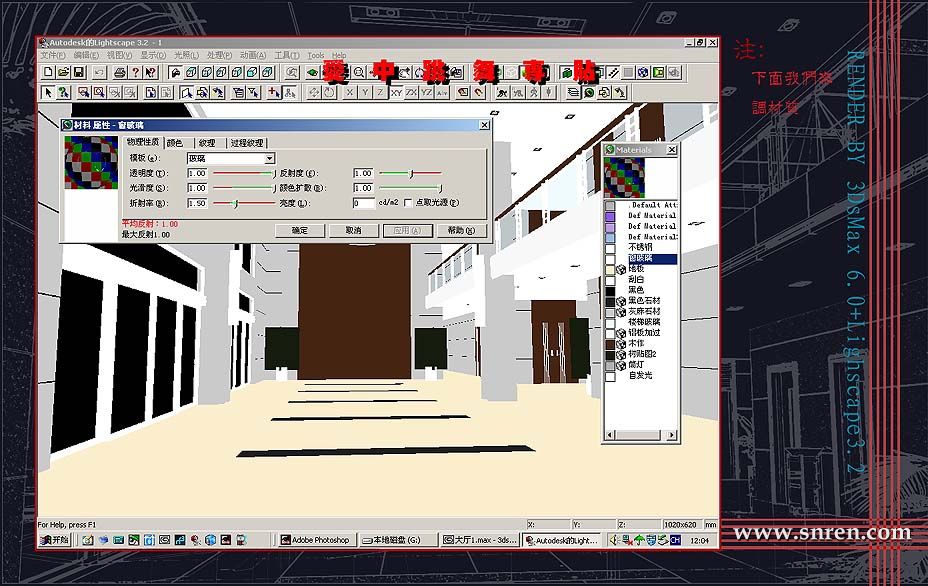Select the 木作 material in list
The height and width of the screenshot is (586, 928).
pos(636,343)
